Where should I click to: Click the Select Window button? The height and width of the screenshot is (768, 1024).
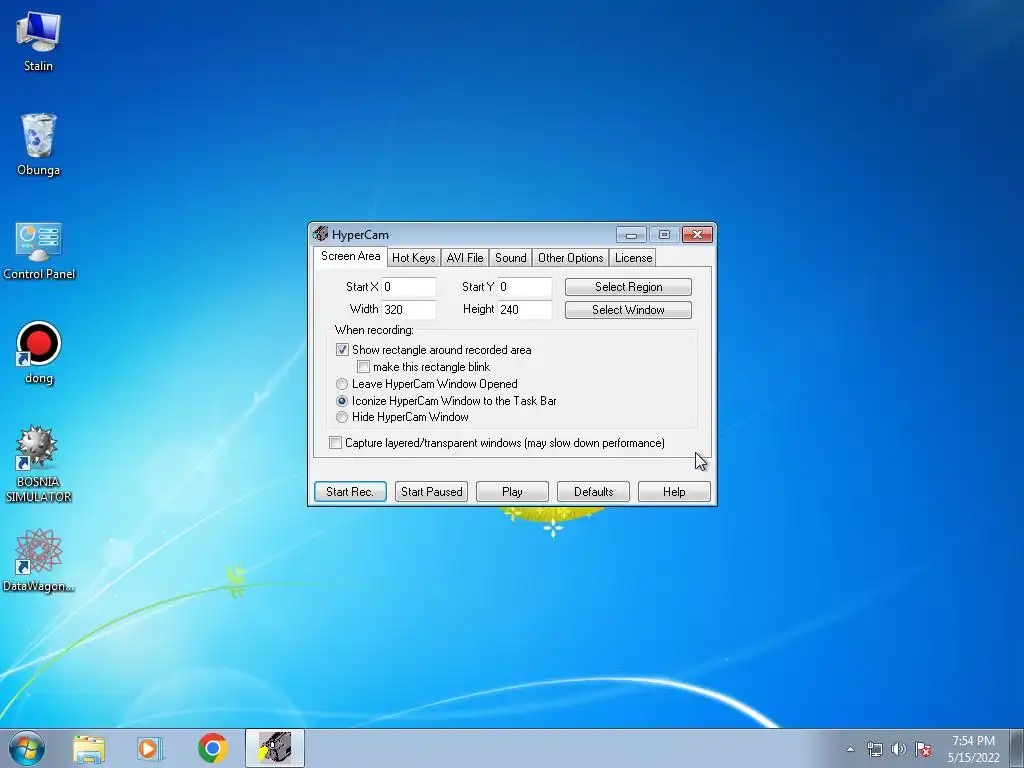pyautogui.click(x=628, y=310)
